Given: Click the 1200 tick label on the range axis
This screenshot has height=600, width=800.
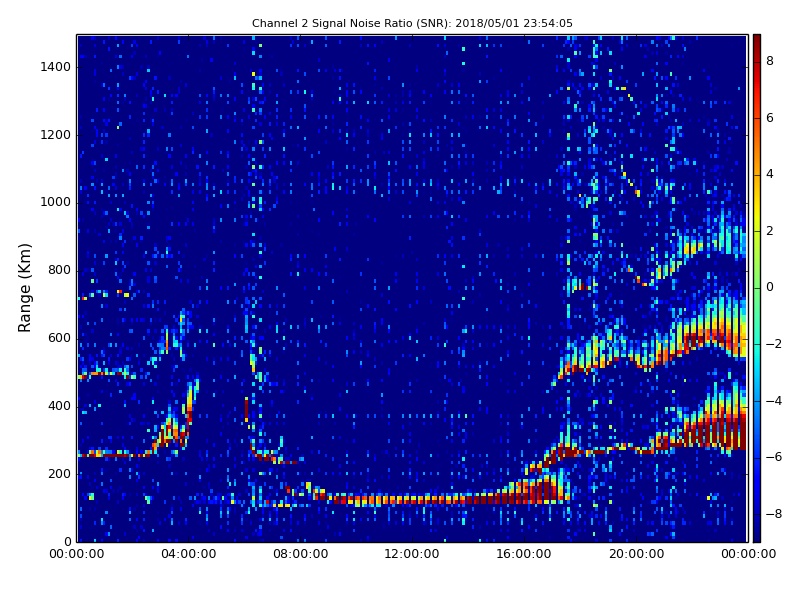Looking at the screenshot, I should coord(56,135).
